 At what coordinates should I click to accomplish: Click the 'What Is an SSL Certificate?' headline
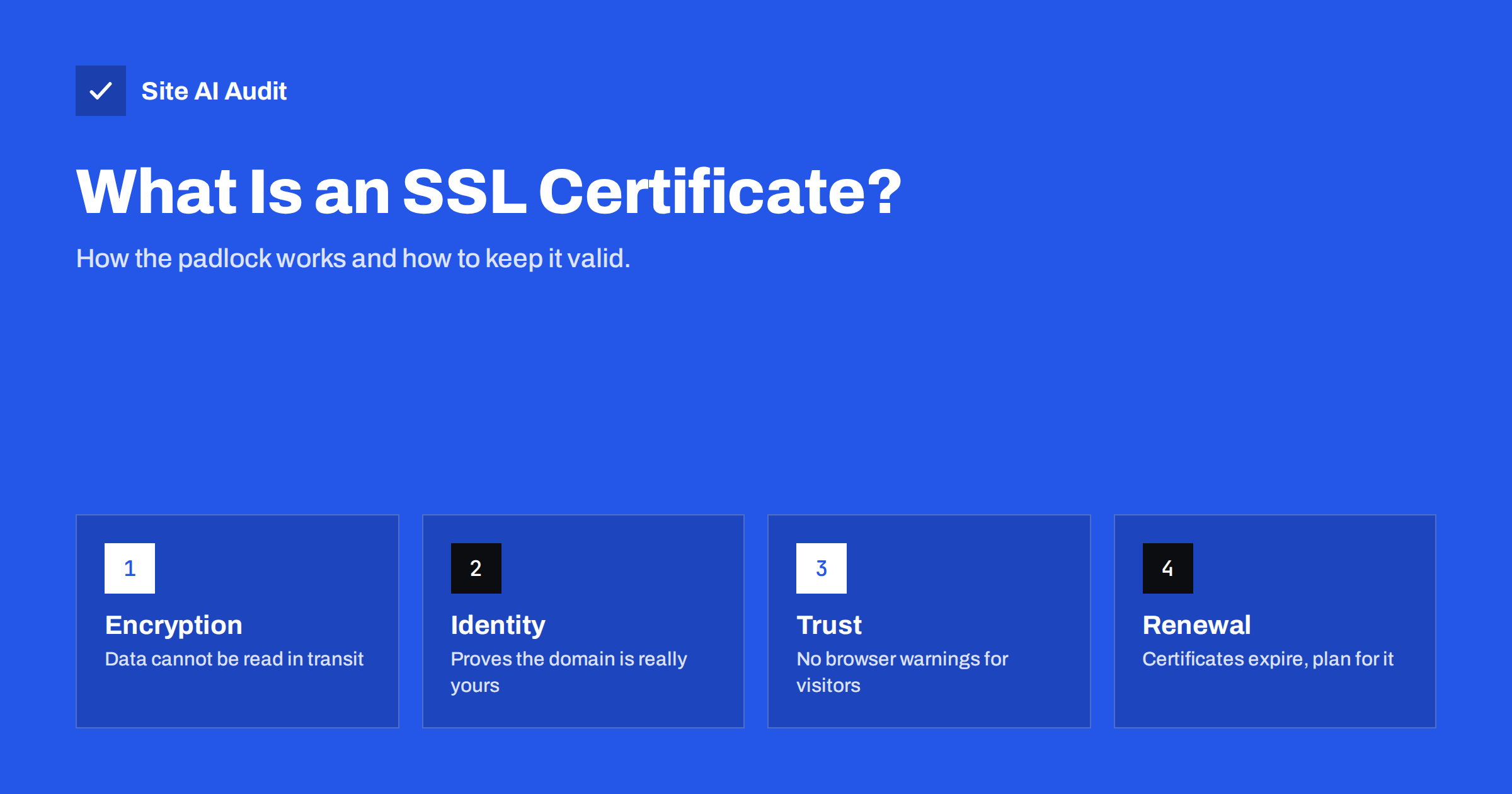(x=489, y=192)
